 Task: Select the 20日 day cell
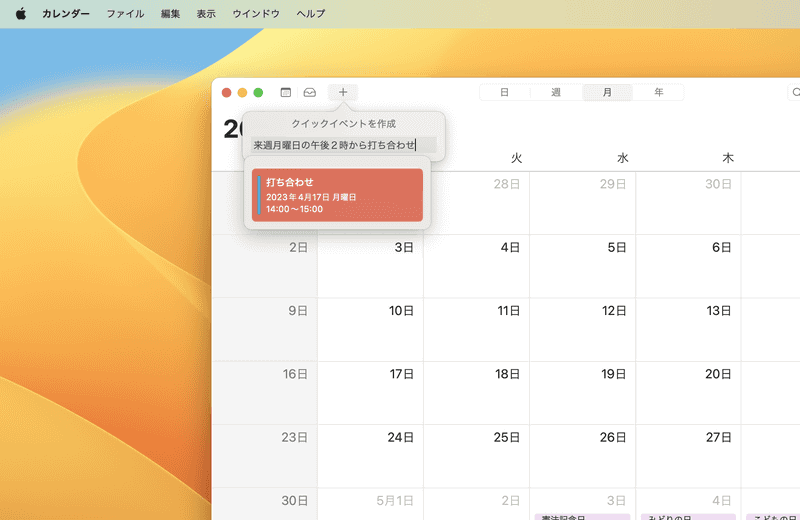(x=688, y=393)
